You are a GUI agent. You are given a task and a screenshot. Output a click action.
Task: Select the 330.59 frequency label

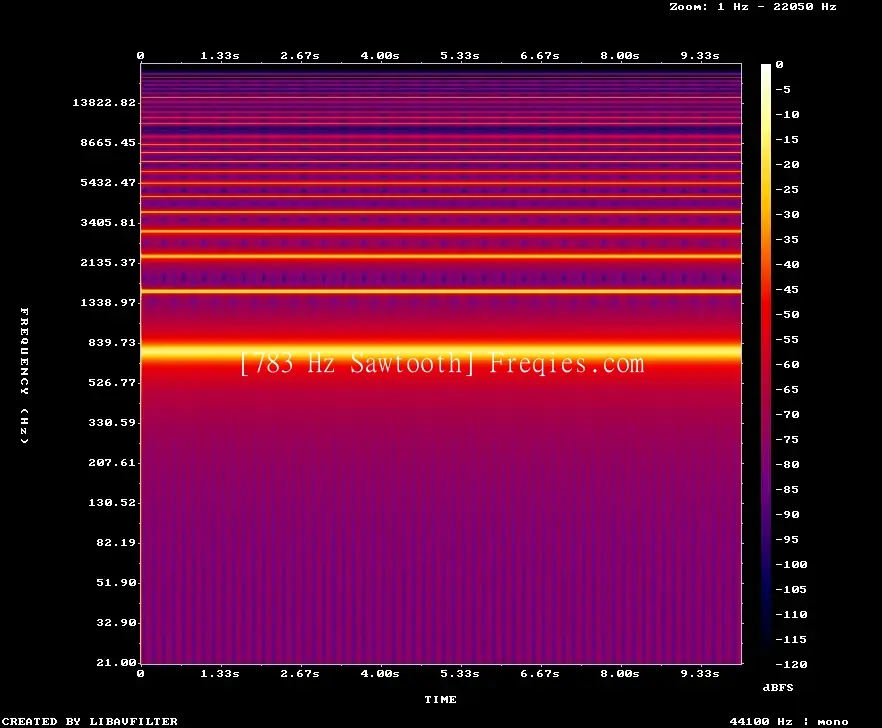112,422
